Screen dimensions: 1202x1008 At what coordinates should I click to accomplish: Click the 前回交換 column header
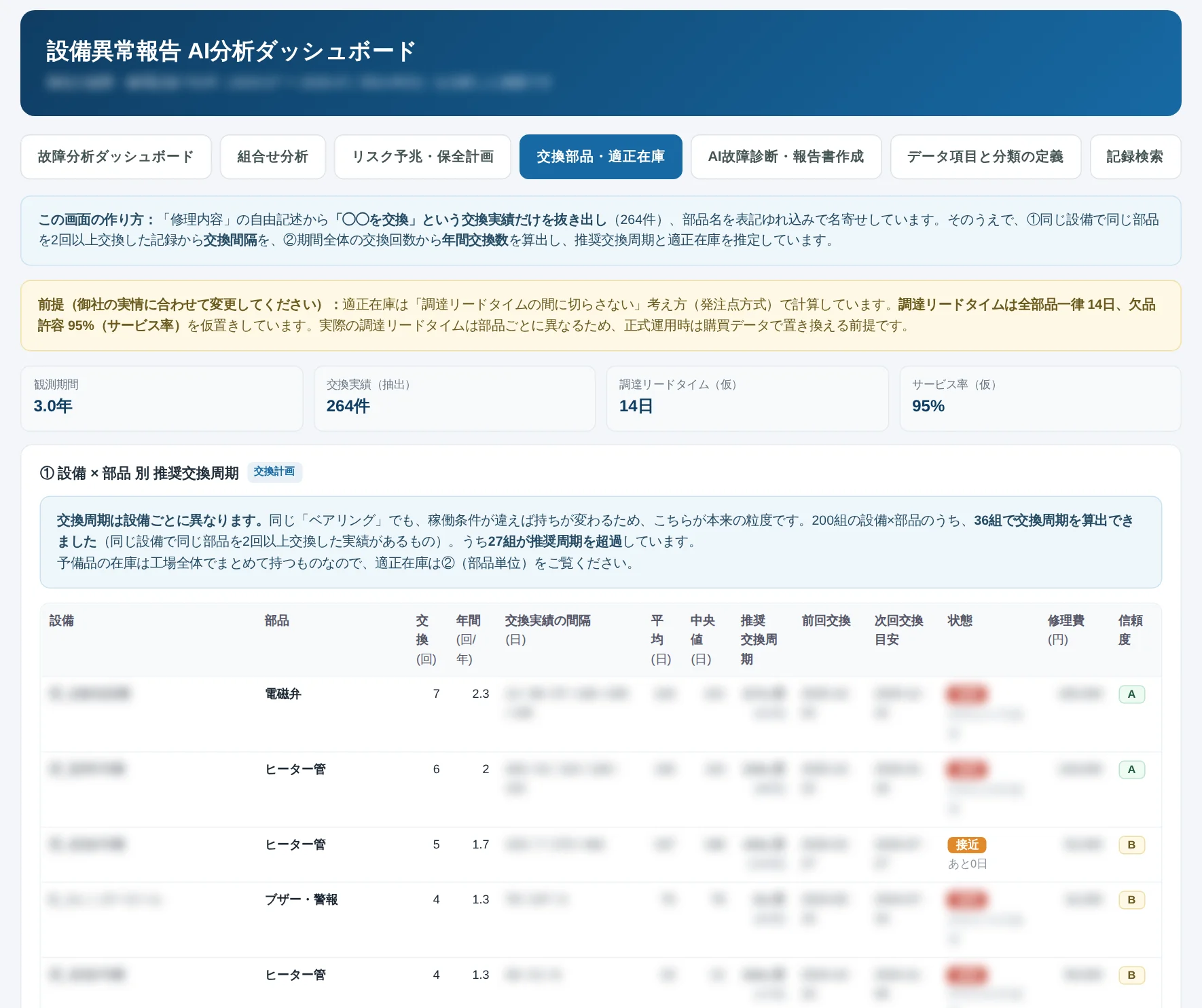(826, 620)
